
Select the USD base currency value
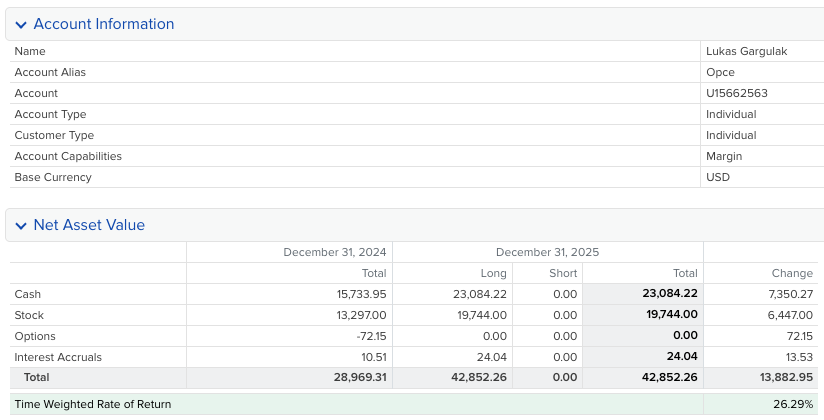point(718,177)
